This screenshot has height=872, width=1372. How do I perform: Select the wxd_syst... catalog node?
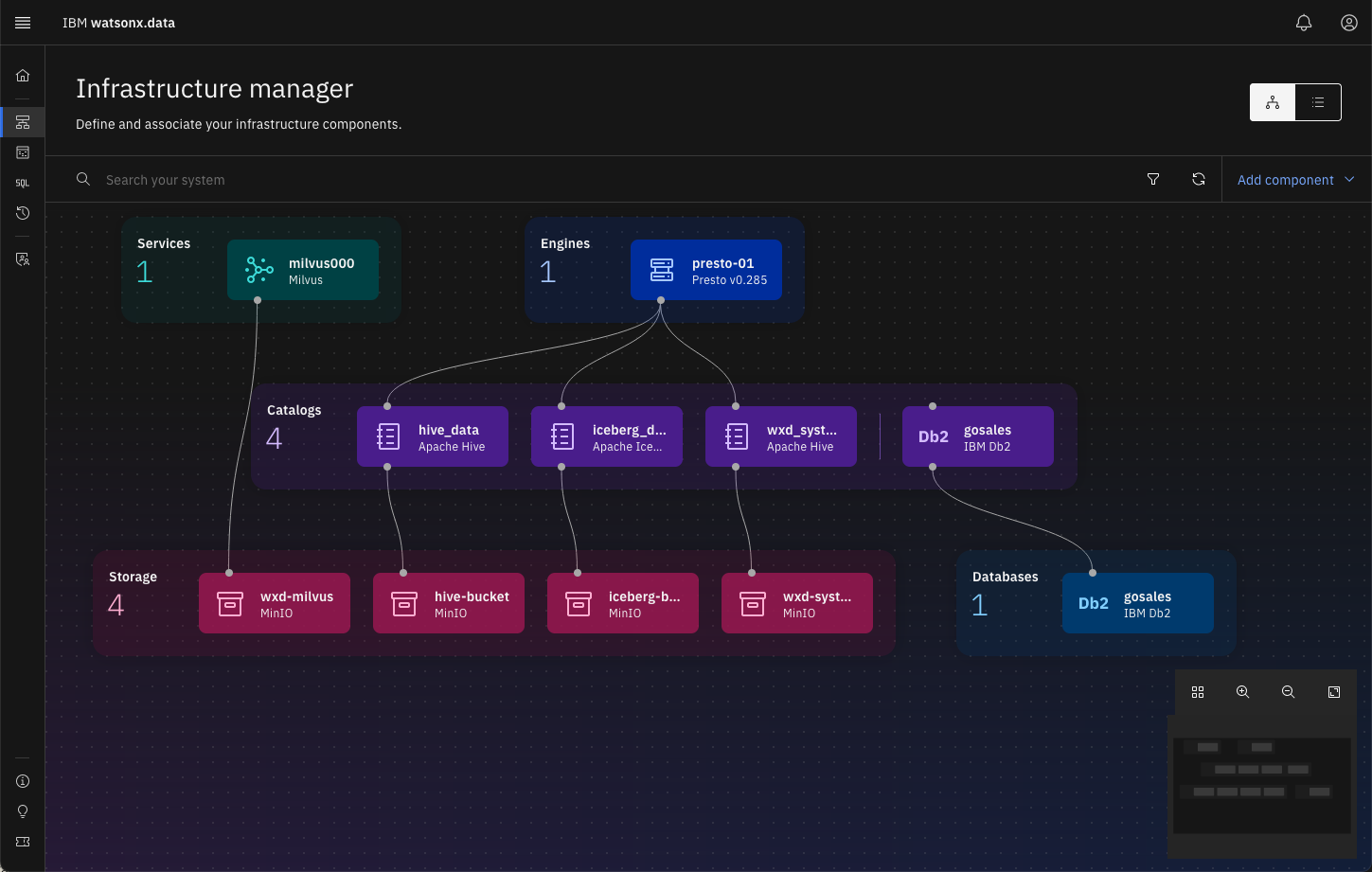(x=781, y=436)
